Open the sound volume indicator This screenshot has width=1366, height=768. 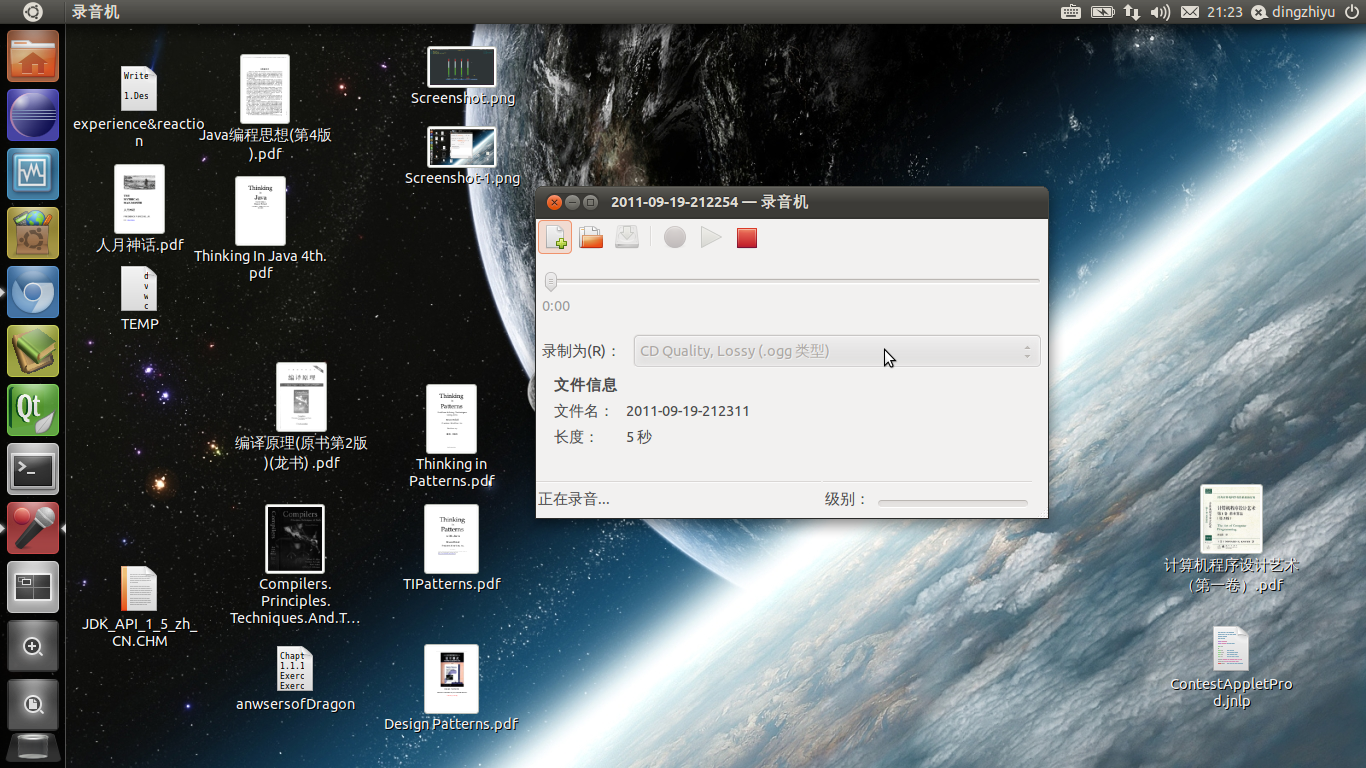click(1160, 12)
